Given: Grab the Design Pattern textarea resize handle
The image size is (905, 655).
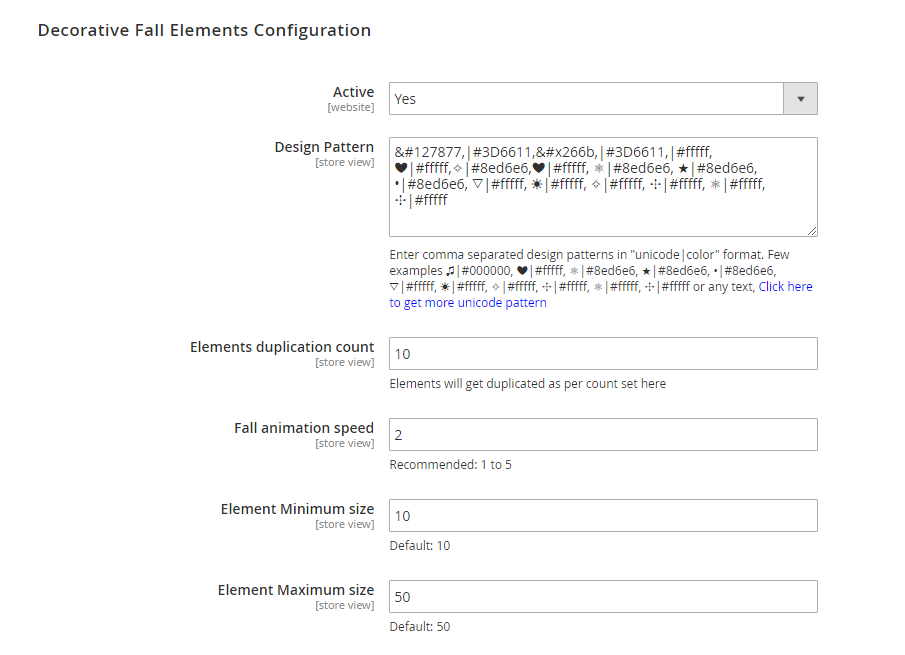Looking at the screenshot, I should click(x=812, y=231).
